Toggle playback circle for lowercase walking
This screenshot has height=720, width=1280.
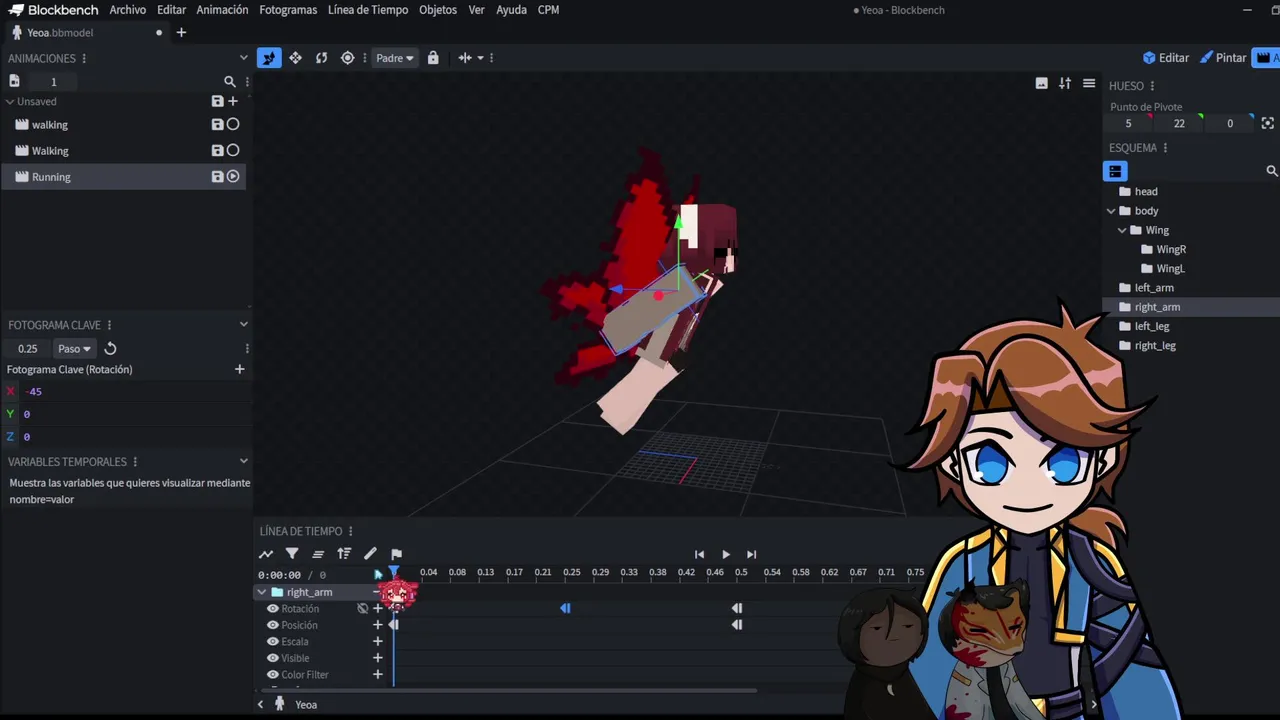233,124
